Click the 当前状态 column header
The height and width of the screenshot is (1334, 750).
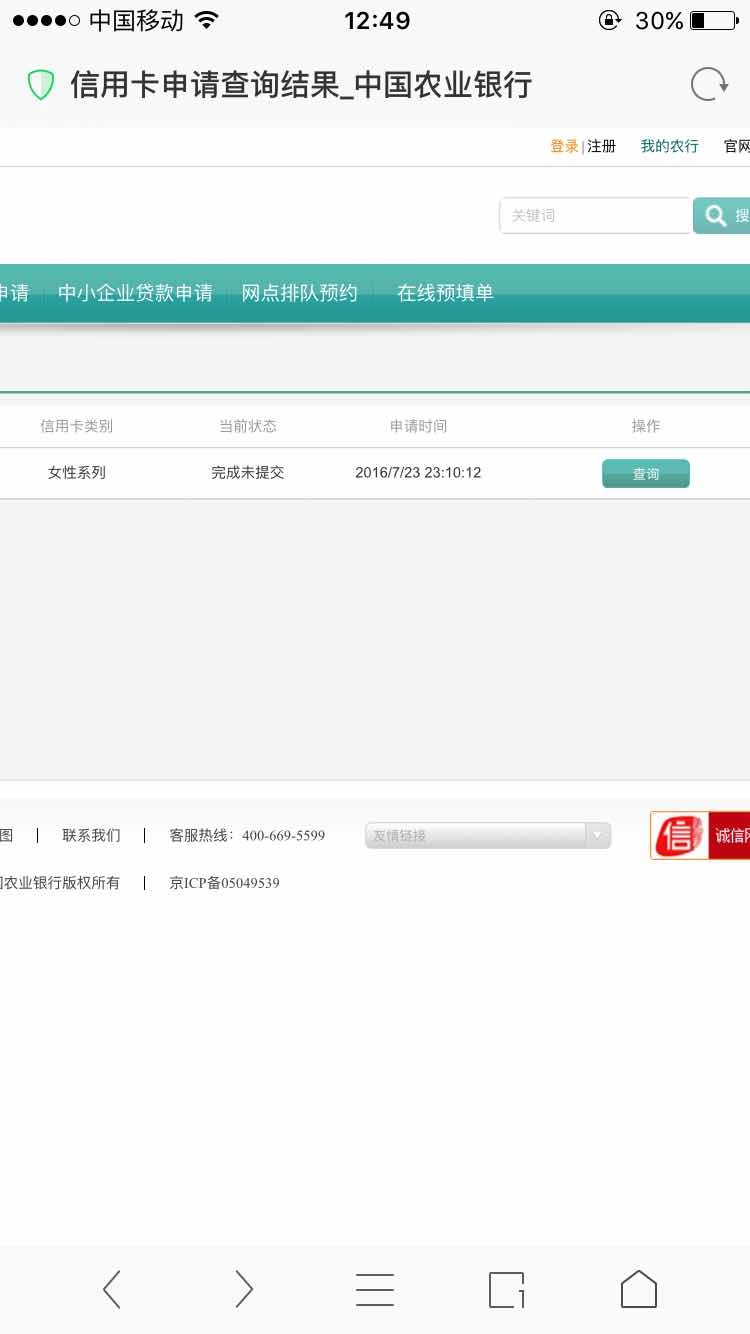[x=248, y=426]
